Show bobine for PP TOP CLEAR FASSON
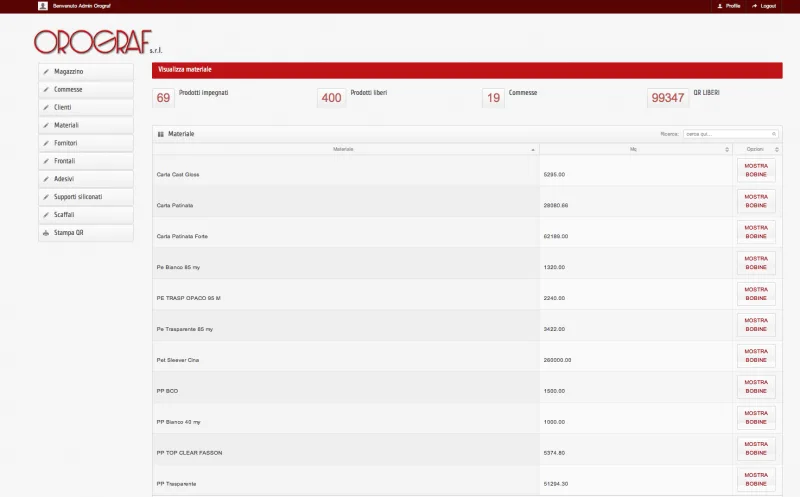This screenshot has width=800, height=497. (x=756, y=449)
